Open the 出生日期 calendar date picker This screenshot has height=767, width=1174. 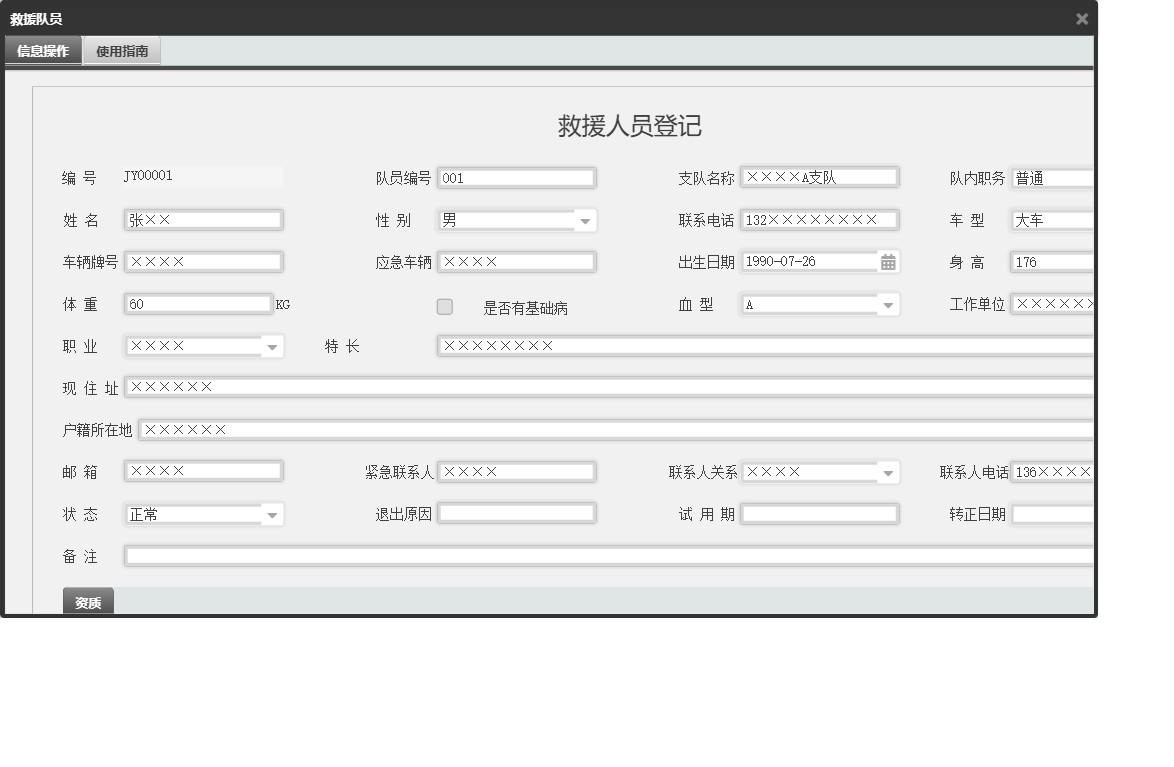[889, 261]
